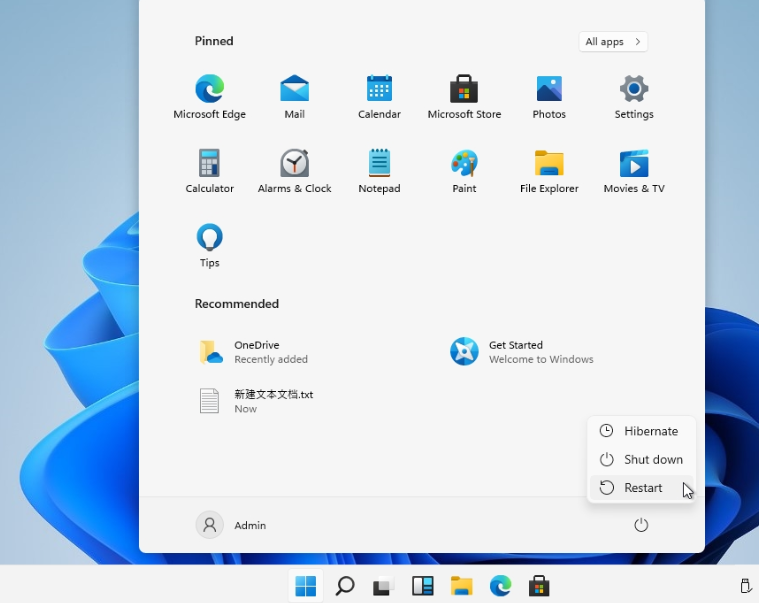Viewport: 759px width, 603px height.
Task: Open the Calendar app
Action: pyautogui.click(x=379, y=89)
